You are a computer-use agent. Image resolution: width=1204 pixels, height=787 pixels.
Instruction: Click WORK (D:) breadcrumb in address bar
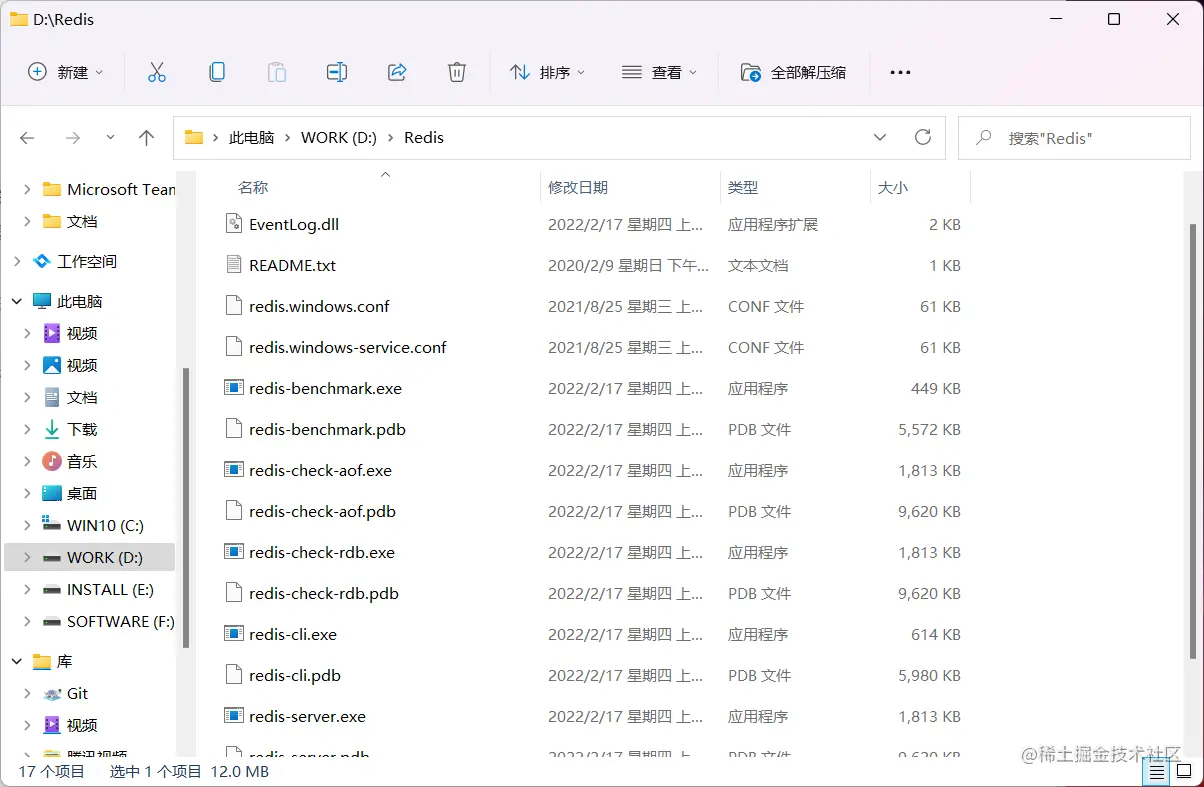339,138
